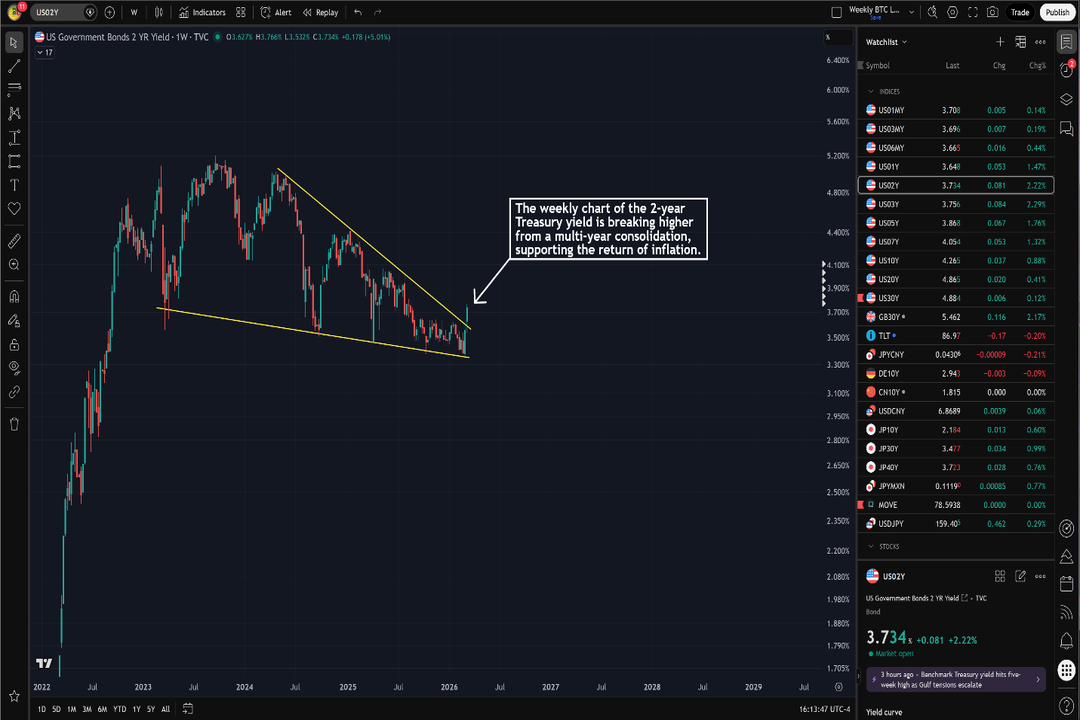The height and width of the screenshot is (720, 1080).
Task: Select the patterns drawing tool
Action: (14, 114)
